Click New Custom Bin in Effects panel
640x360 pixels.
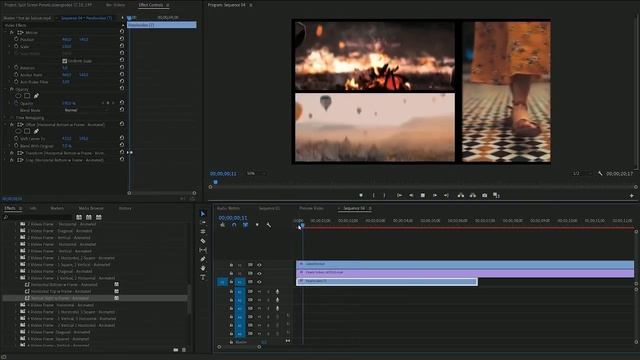pos(176,350)
